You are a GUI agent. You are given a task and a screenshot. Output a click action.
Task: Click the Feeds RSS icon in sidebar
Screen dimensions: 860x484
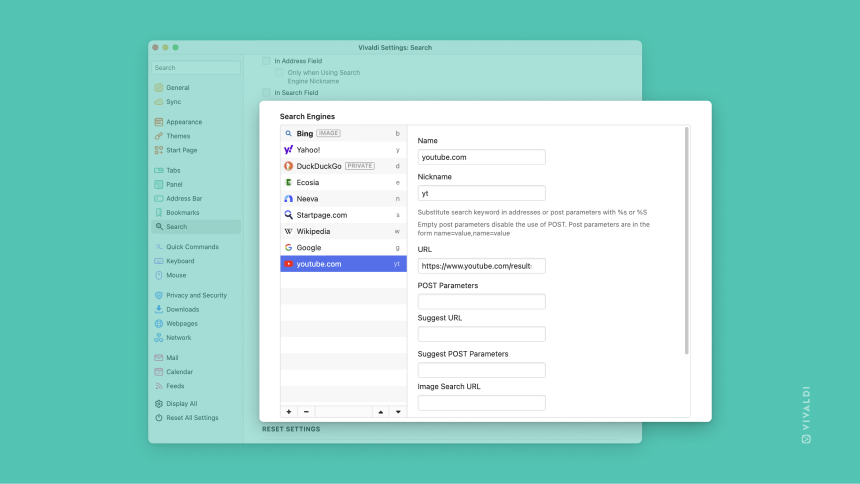[x=159, y=386]
